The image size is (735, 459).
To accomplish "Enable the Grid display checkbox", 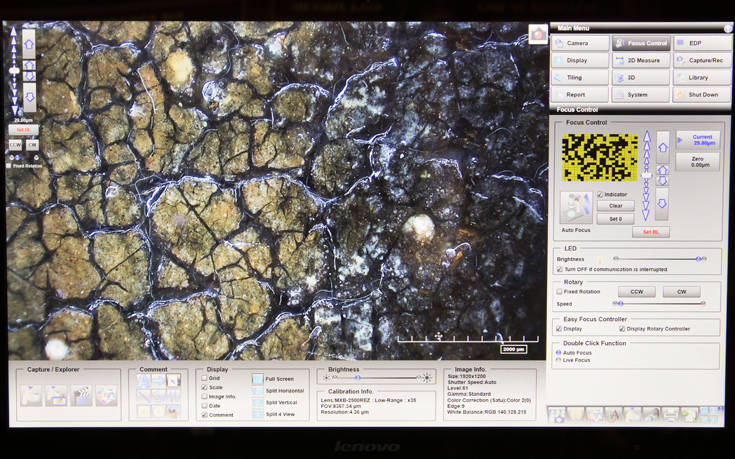I will coord(203,378).
